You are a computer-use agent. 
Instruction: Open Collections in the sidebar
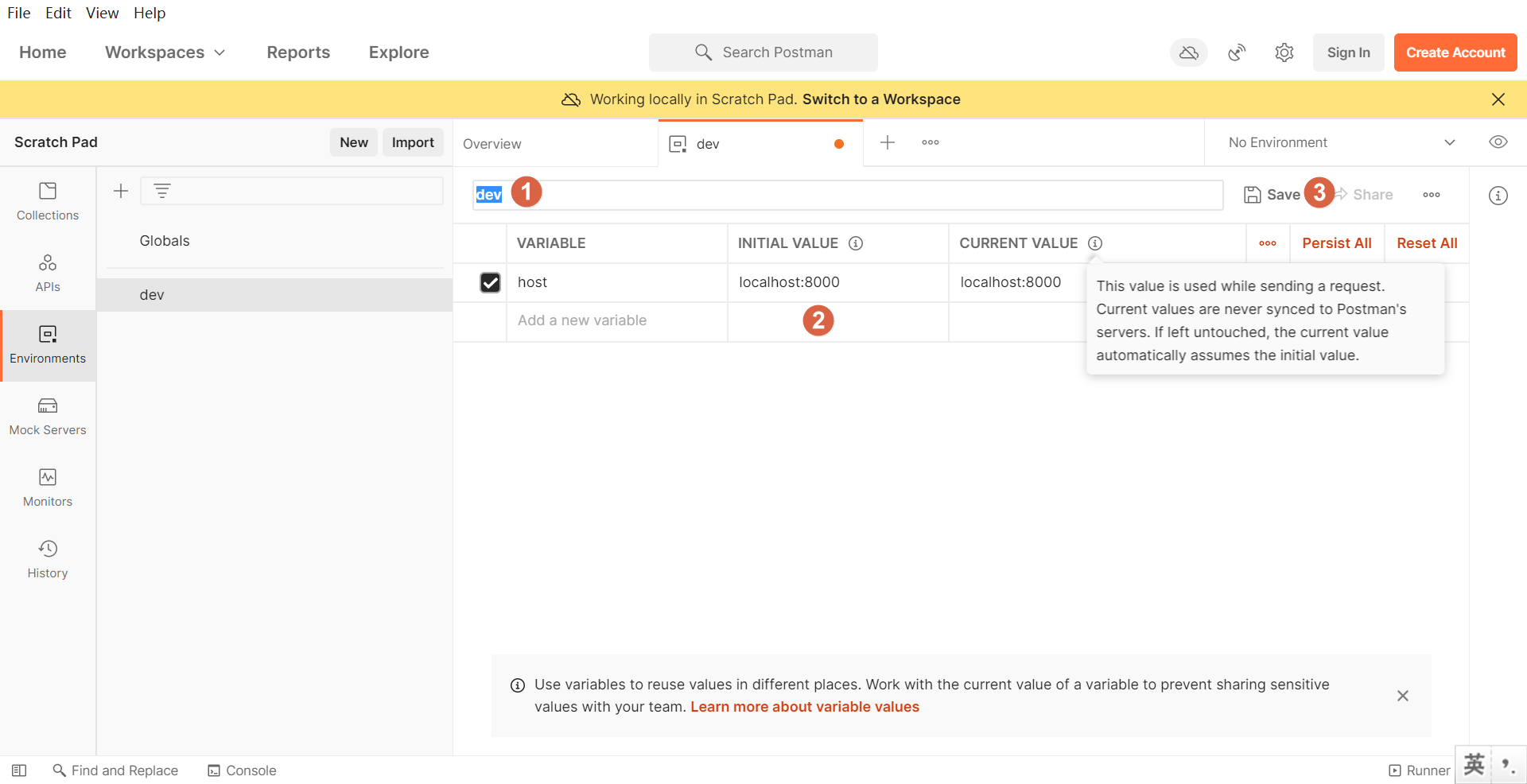[48, 202]
